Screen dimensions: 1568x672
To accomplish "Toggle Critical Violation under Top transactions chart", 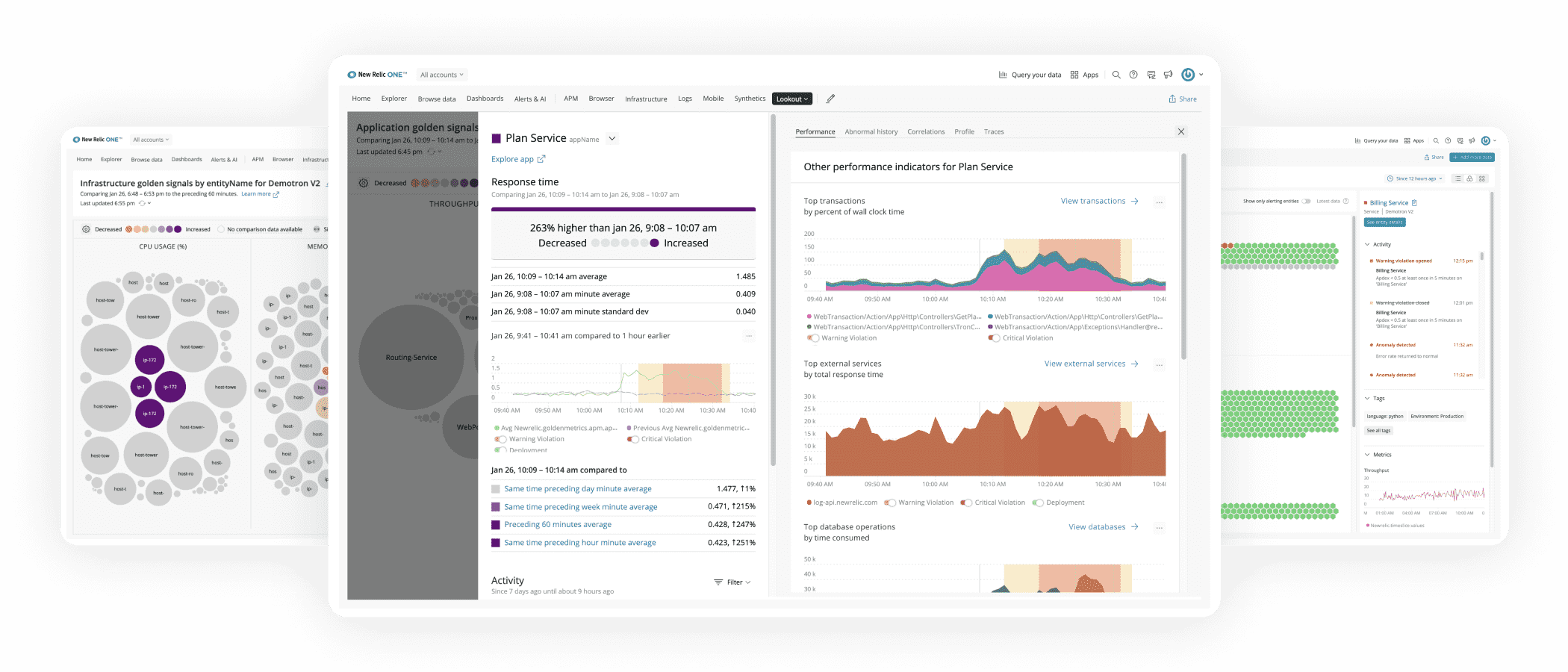I will point(994,338).
